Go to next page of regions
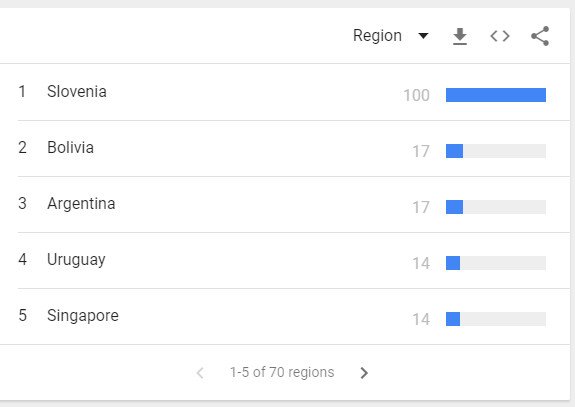 [364, 373]
